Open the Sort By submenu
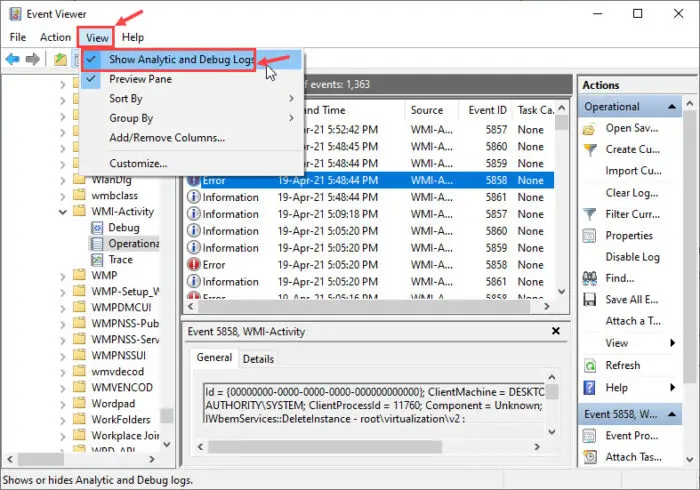The image size is (700, 490). [x=192, y=99]
